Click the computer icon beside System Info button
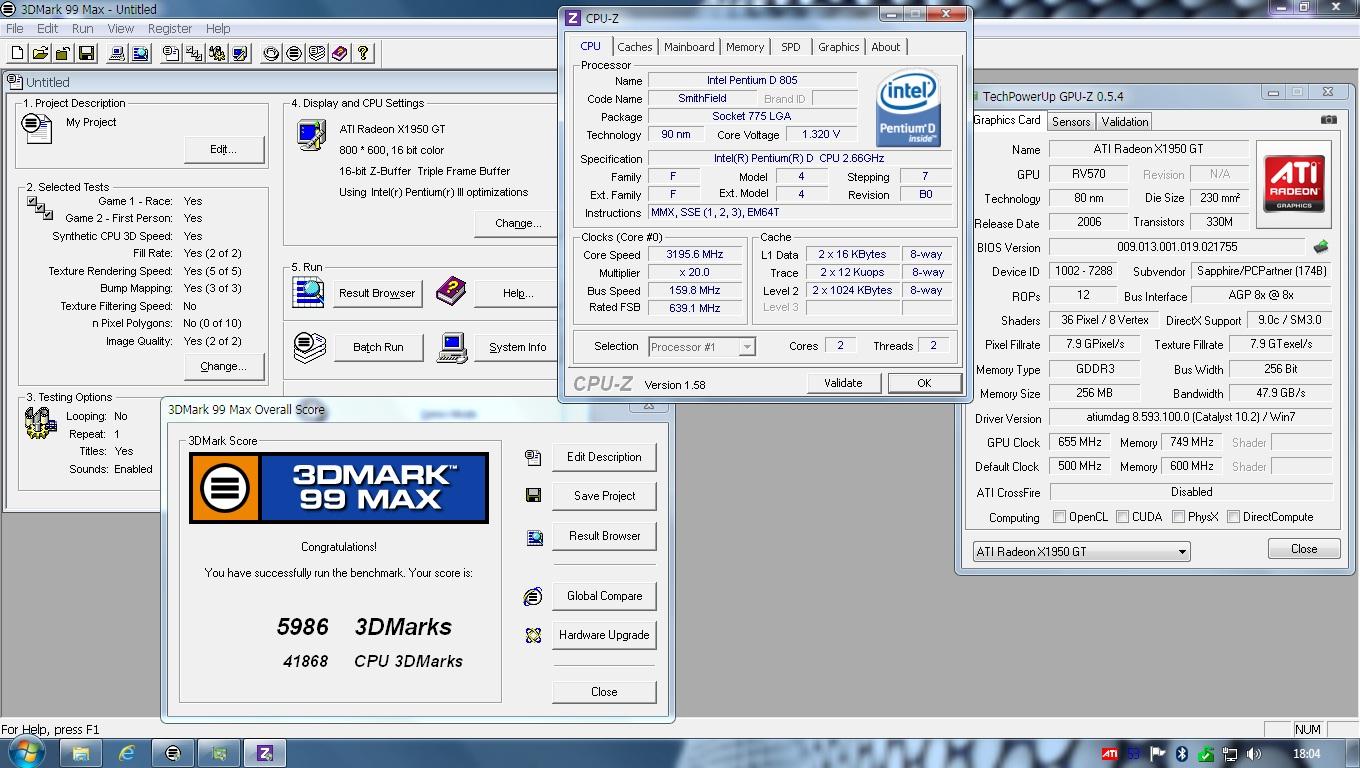This screenshot has height=768, width=1360. coord(452,347)
